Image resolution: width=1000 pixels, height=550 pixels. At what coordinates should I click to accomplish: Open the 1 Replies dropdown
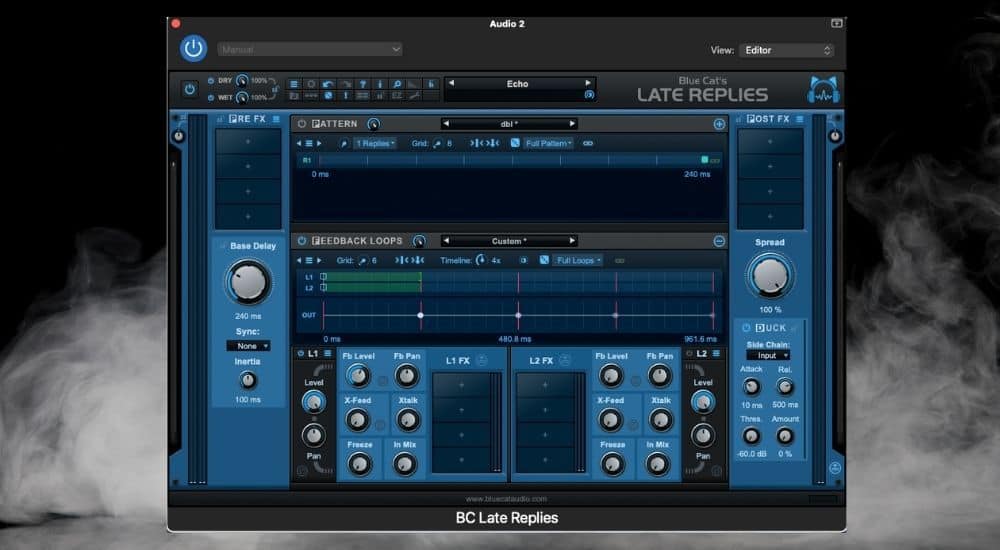[x=375, y=144]
